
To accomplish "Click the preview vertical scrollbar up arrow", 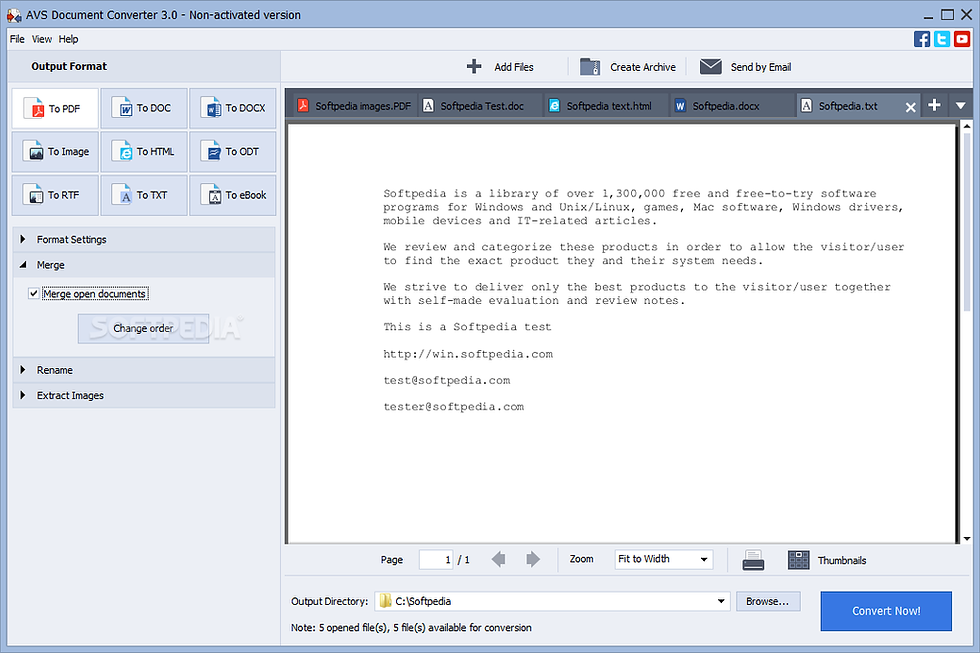I will click(967, 127).
